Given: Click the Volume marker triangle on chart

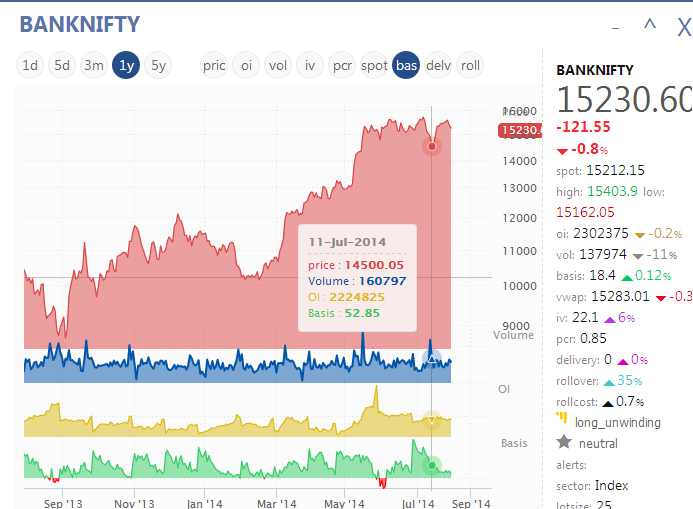Looking at the screenshot, I should point(432,358).
